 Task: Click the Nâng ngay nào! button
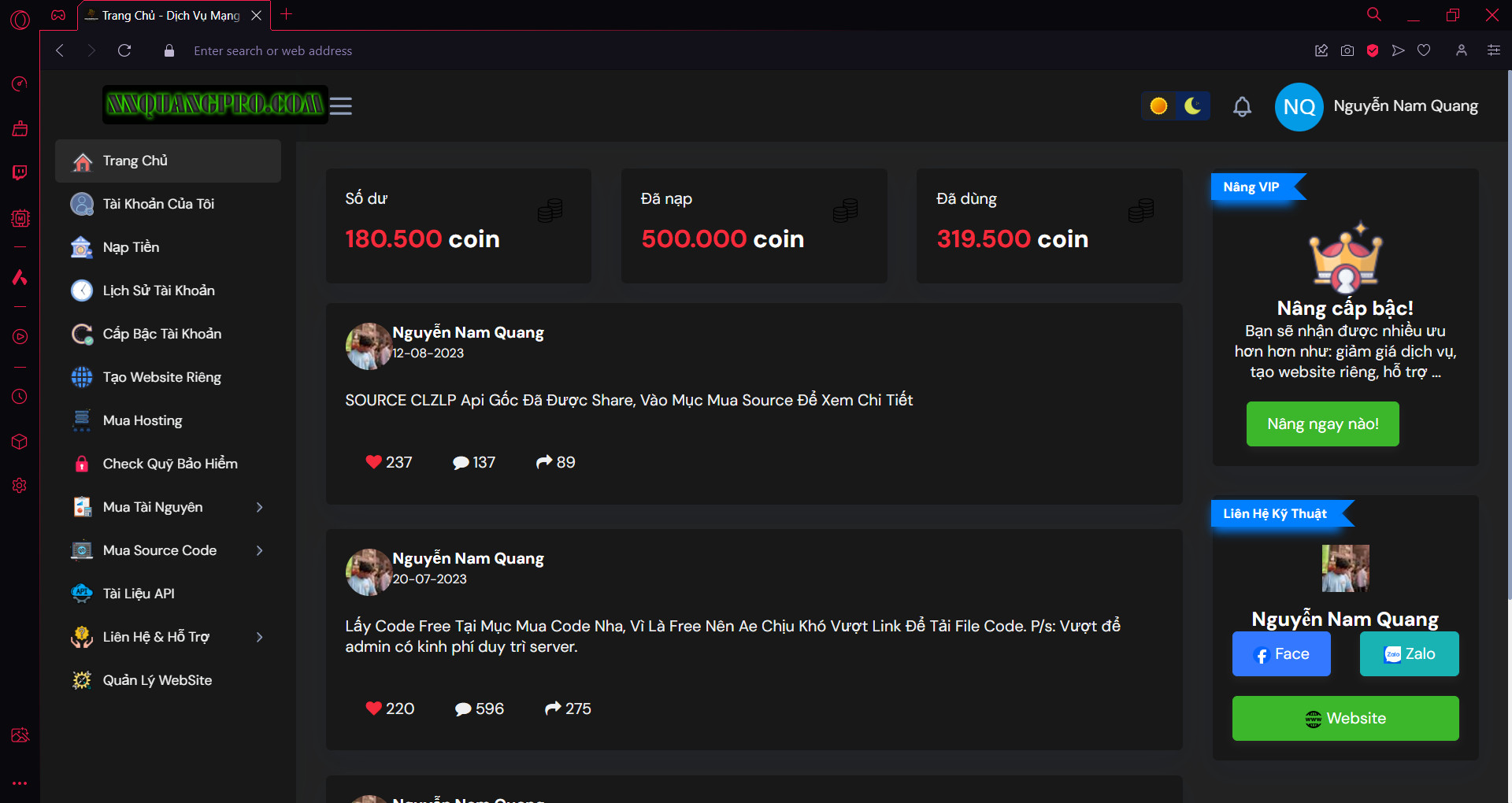tap(1322, 424)
